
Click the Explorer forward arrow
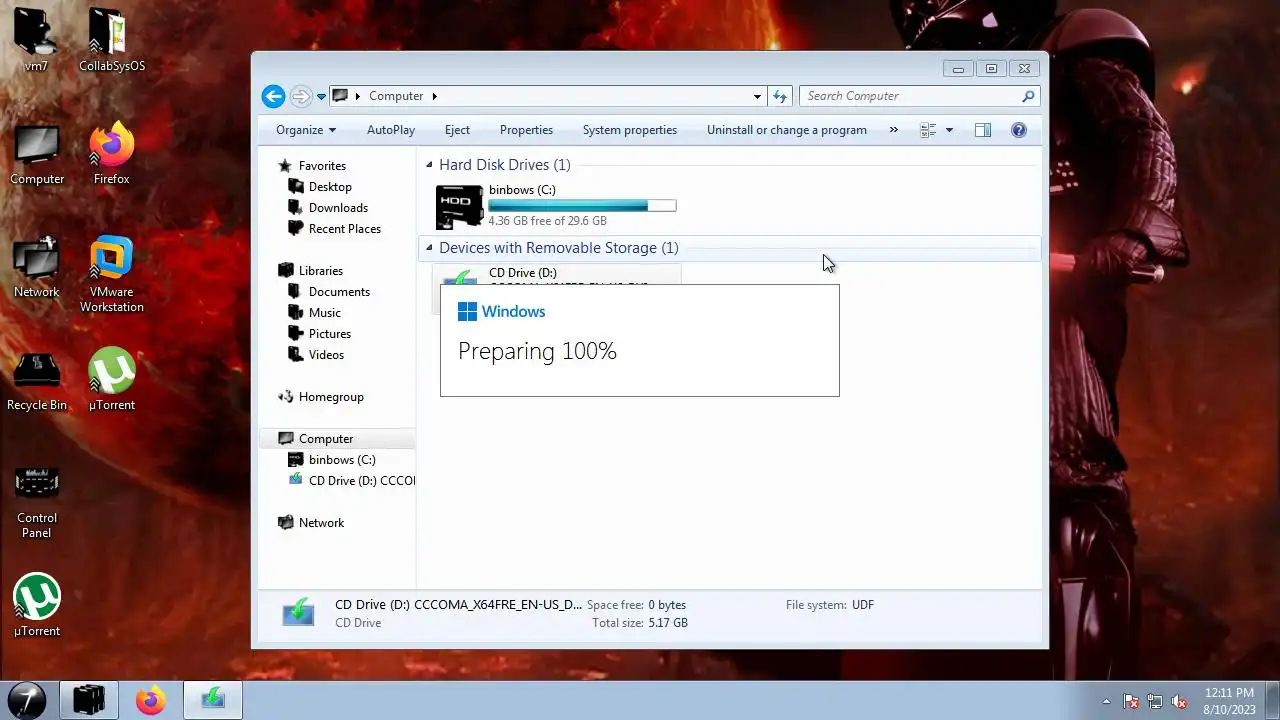[301, 96]
